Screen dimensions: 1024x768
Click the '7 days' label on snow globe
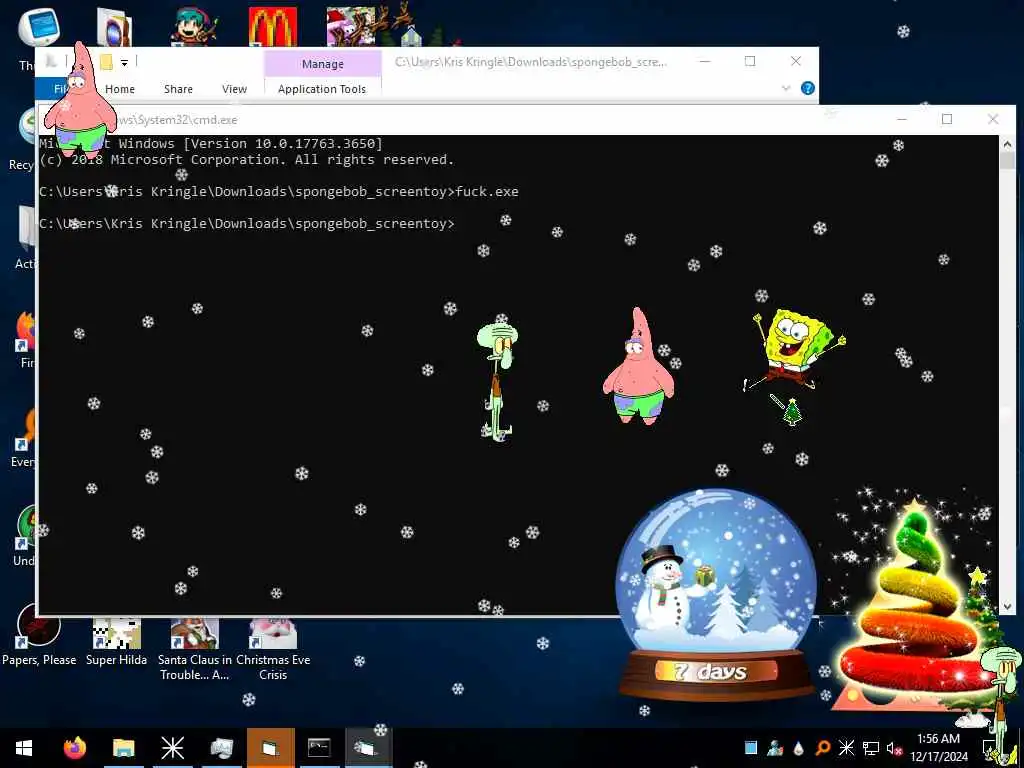[x=712, y=671]
